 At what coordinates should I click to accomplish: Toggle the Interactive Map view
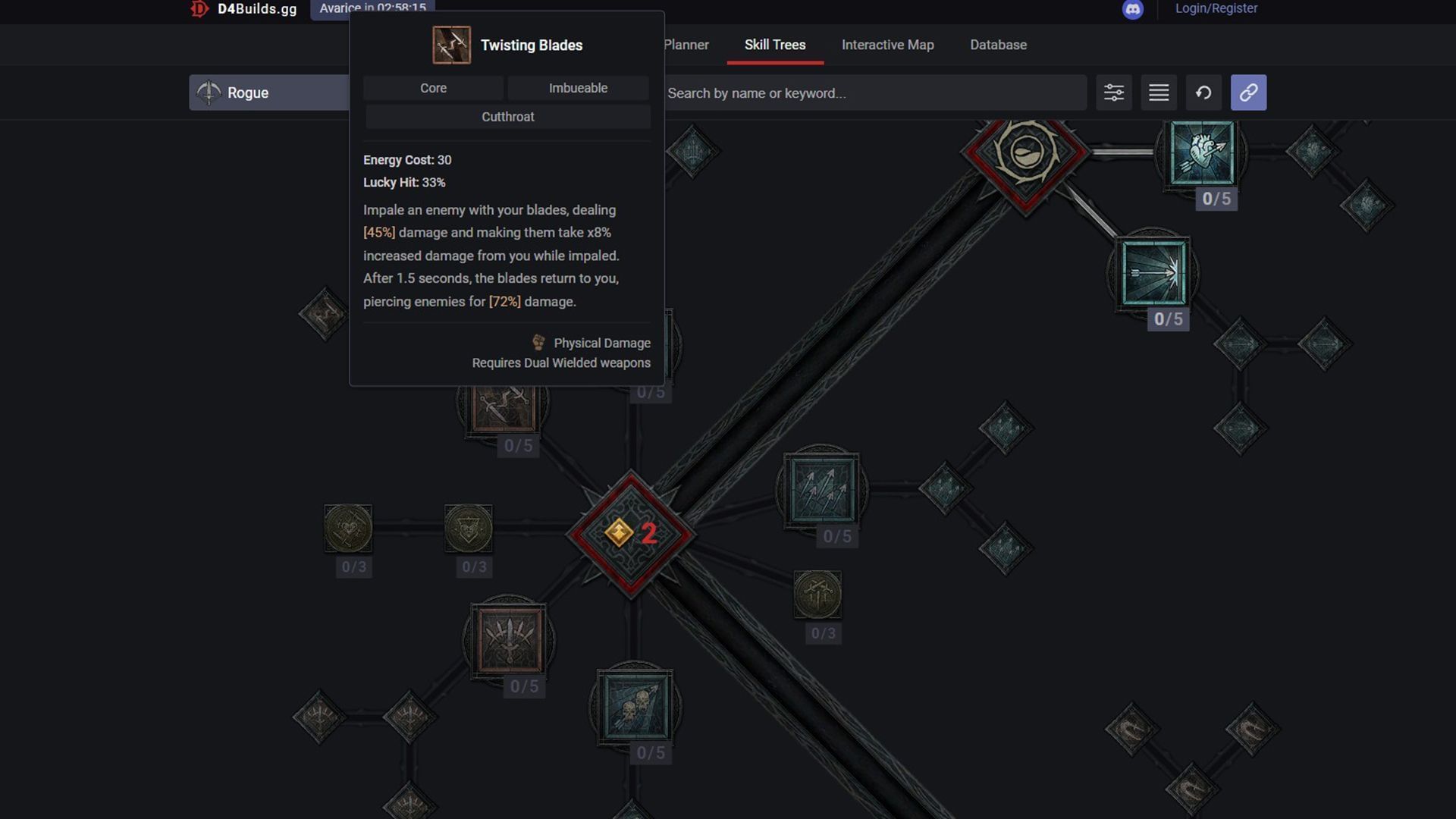(887, 45)
